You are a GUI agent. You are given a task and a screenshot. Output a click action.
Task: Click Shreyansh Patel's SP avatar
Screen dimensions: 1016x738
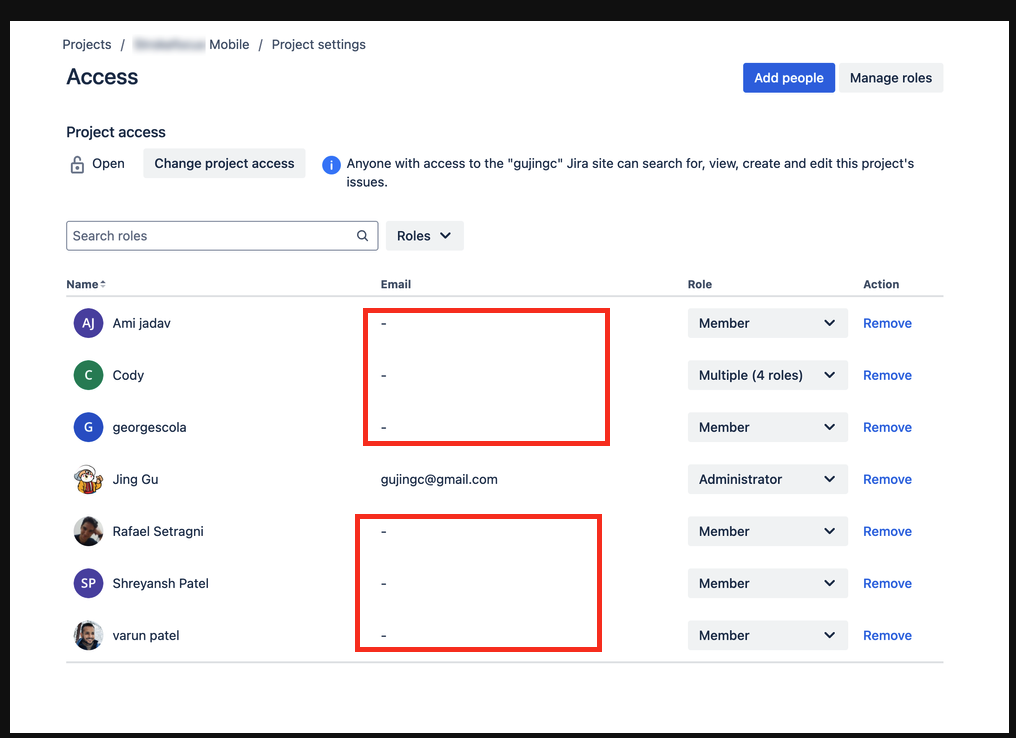(87, 583)
